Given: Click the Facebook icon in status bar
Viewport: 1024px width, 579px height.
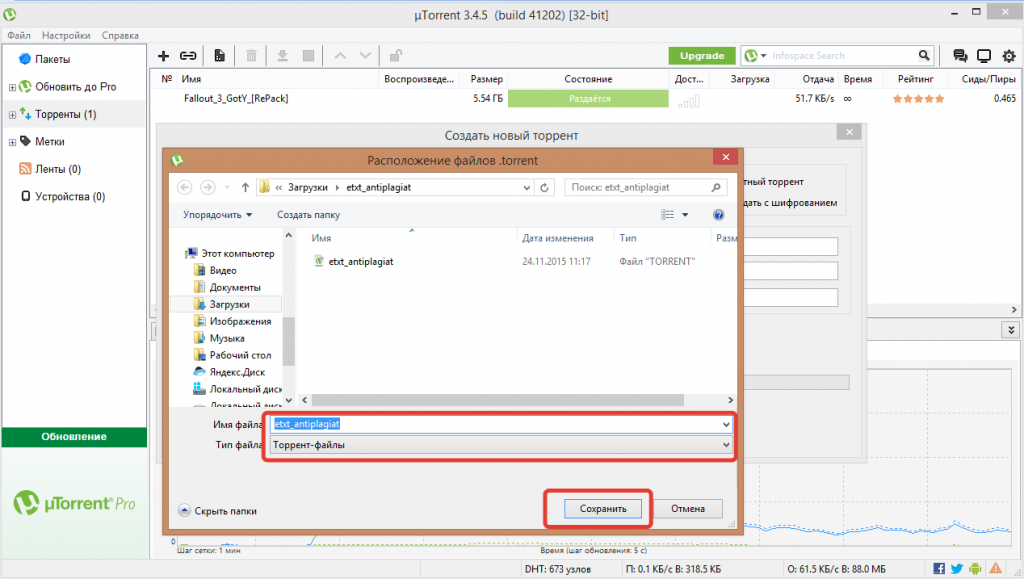Looking at the screenshot, I should 939,569.
